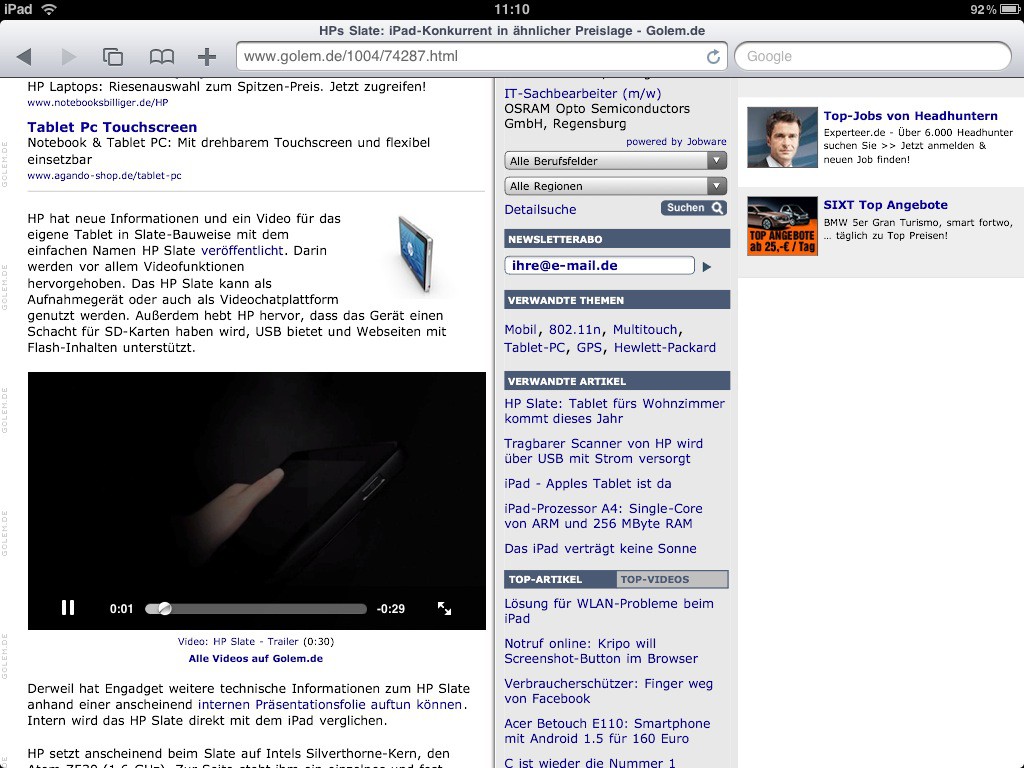Image resolution: width=1024 pixels, height=768 pixels.
Task: Go forward with the forward arrow
Action: click(x=68, y=56)
